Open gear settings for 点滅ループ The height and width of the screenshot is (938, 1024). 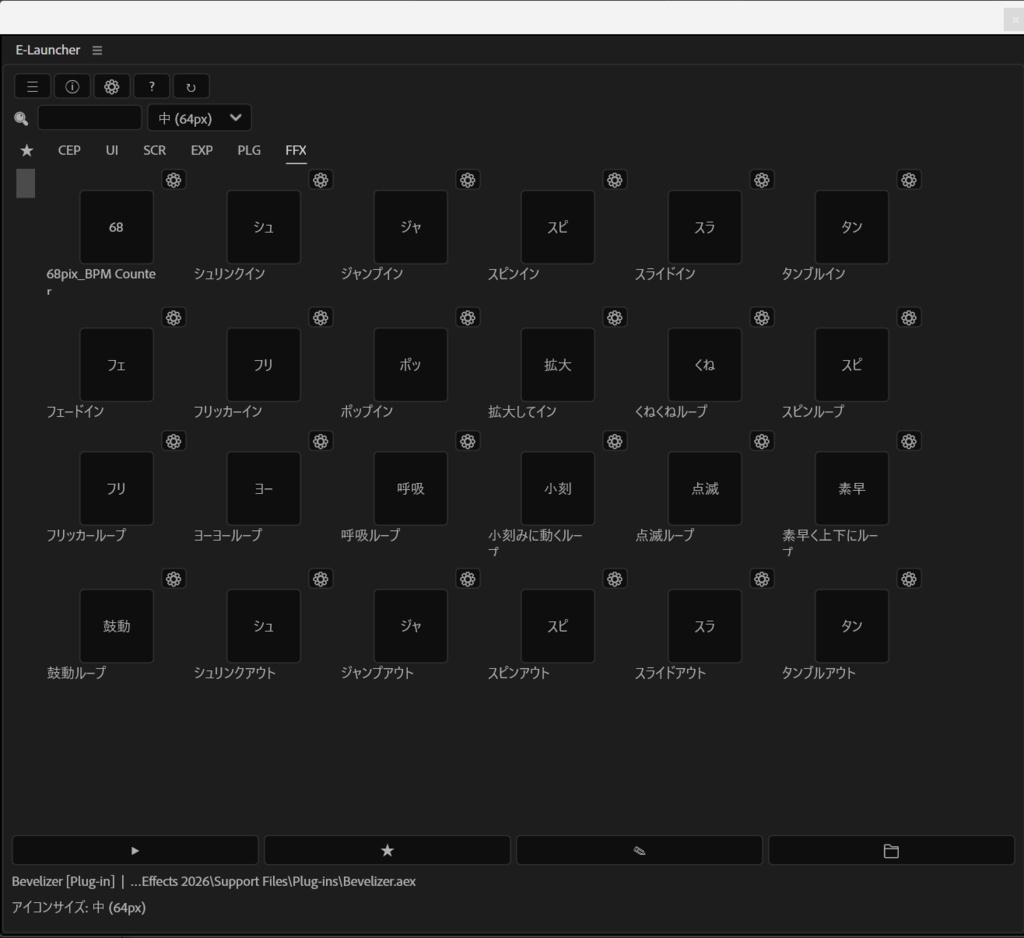[x=762, y=442]
